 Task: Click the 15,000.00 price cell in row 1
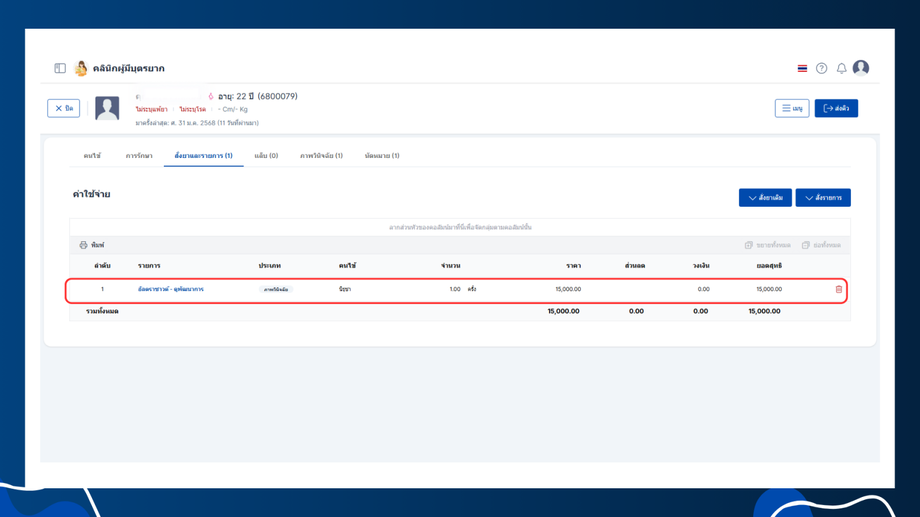click(568, 289)
